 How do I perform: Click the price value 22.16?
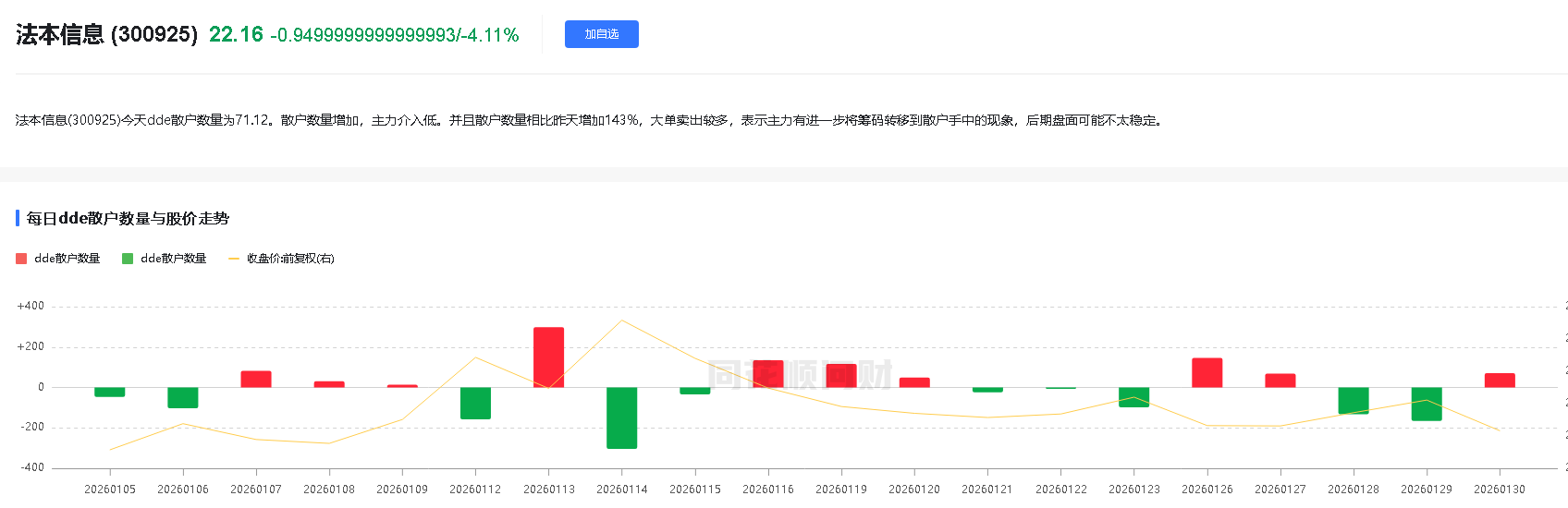pyautogui.click(x=236, y=34)
